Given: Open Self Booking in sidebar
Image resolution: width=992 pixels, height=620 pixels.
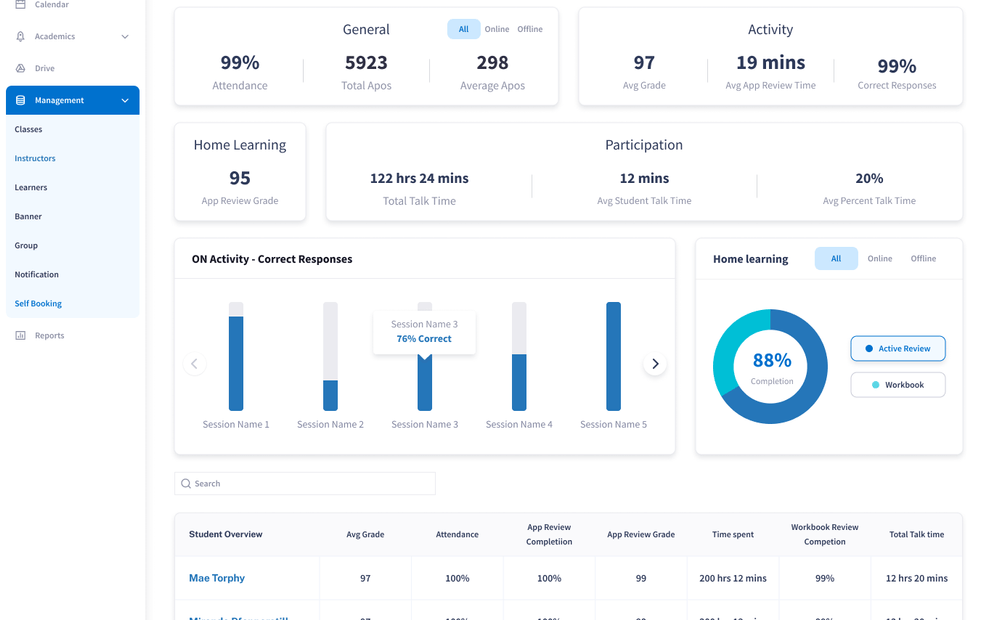Looking at the screenshot, I should pos(38,304).
